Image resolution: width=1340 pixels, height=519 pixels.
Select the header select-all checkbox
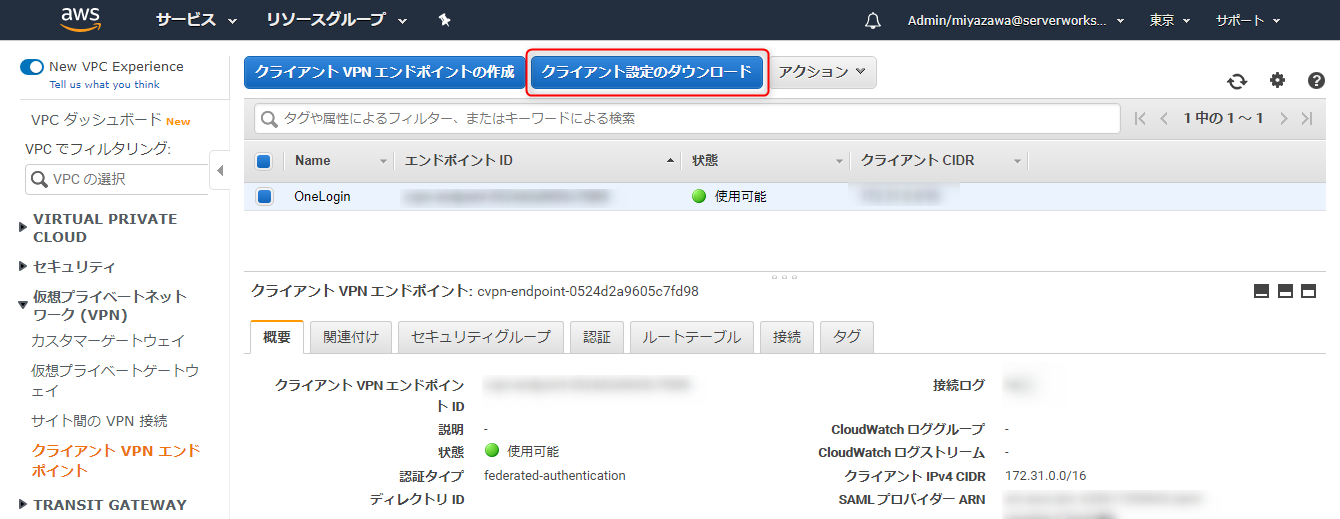(x=264, y=161)
